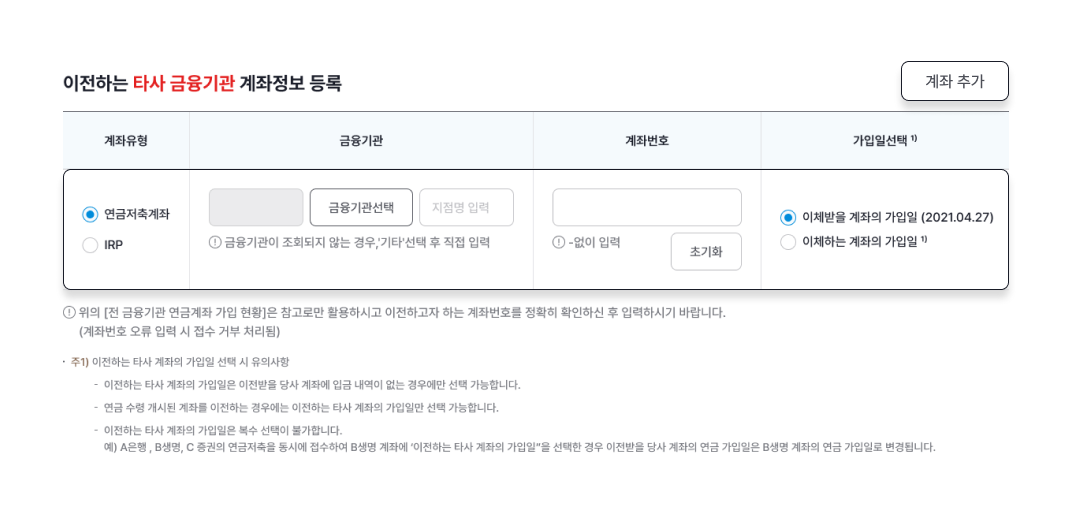Select 이체받을 계좌의 가입일 (2021.04.27)
Image resolution: width=1072 pixels, height=521 pixels.
coord(788,217)
